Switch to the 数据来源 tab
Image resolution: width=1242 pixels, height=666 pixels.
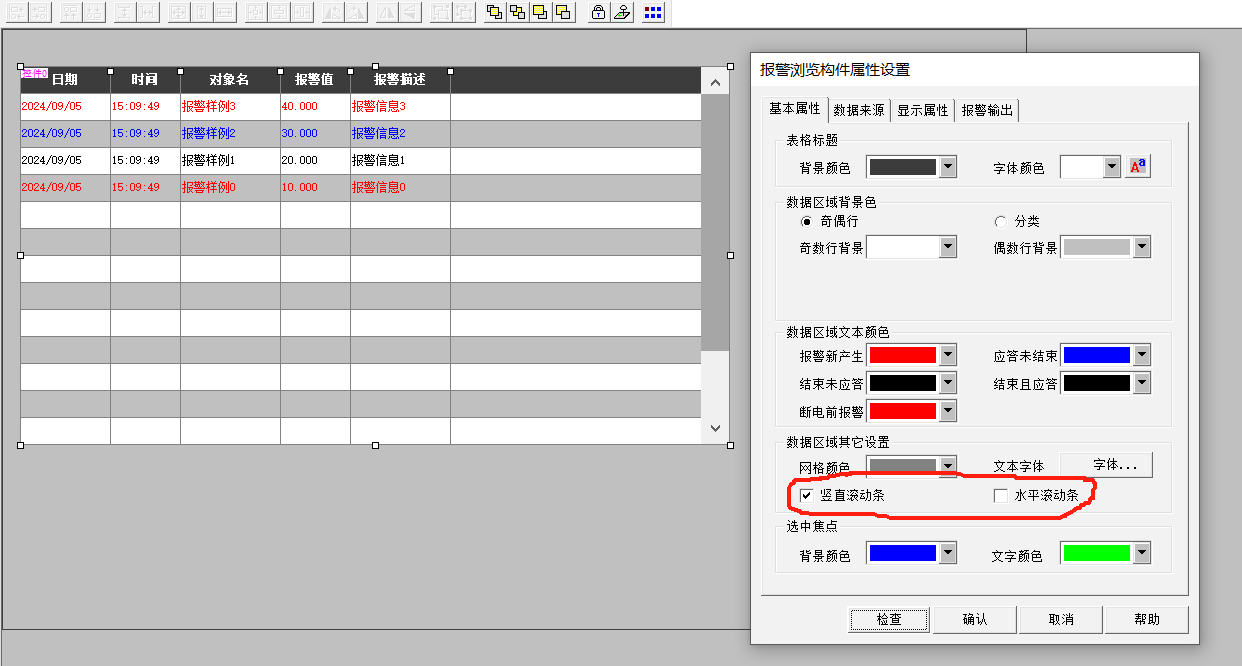point(858,110)
